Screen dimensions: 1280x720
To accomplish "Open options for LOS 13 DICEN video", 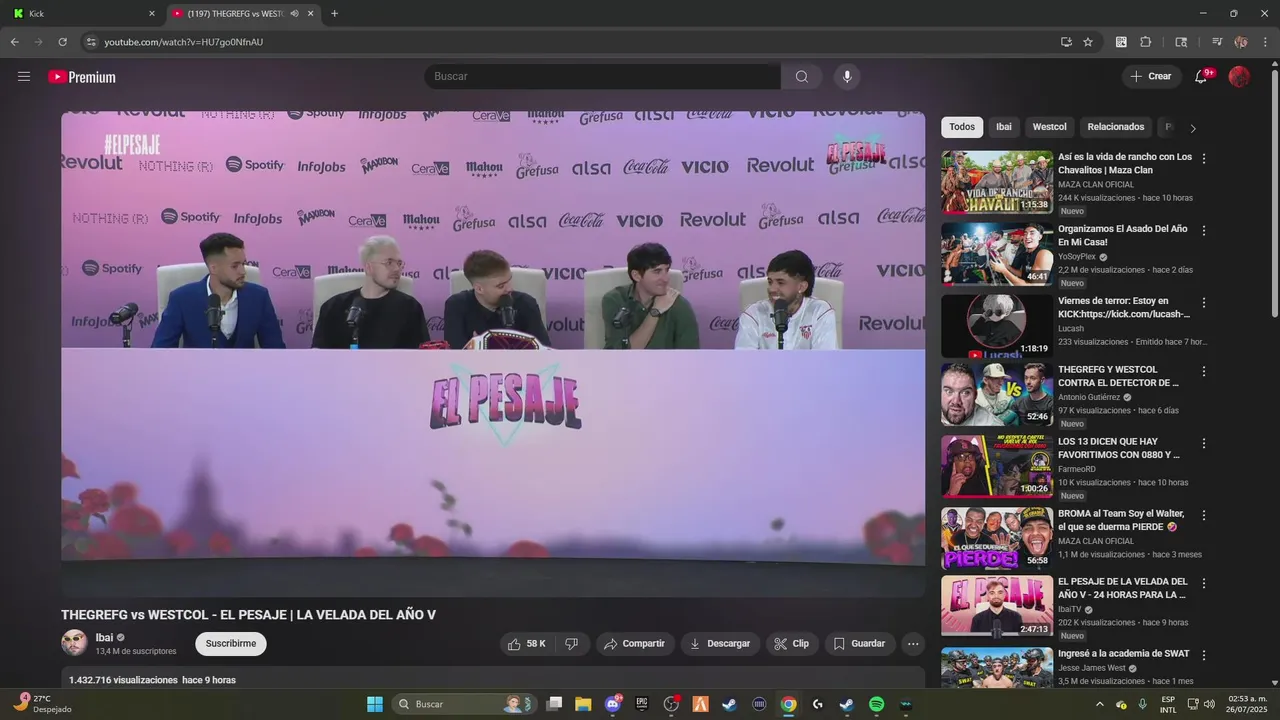I will (1204, 443).
